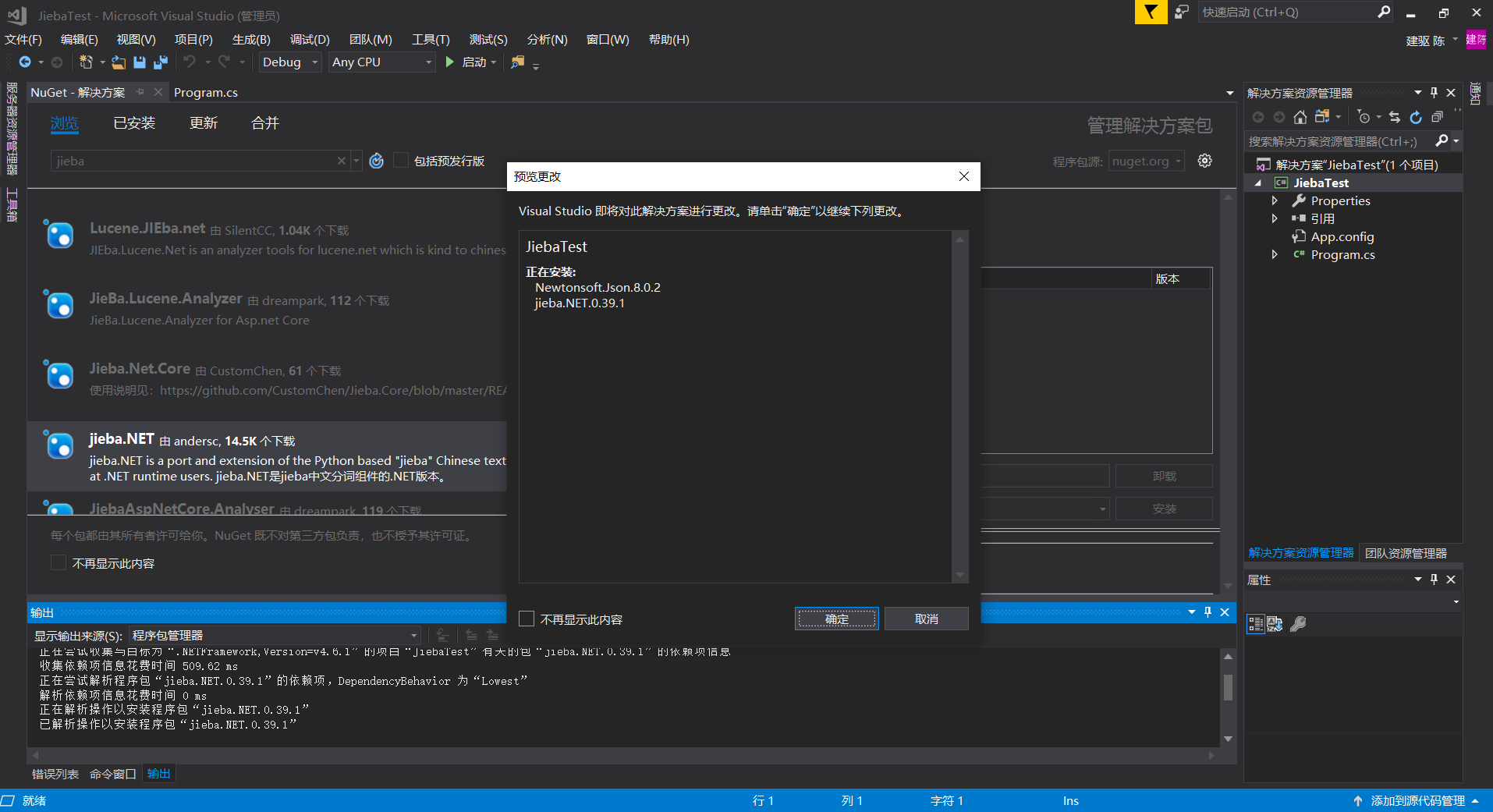This screenshot has height=812, width=1493.
Task: Check 'don't show again' in NuGet license notice
Action: click(59, 562)
